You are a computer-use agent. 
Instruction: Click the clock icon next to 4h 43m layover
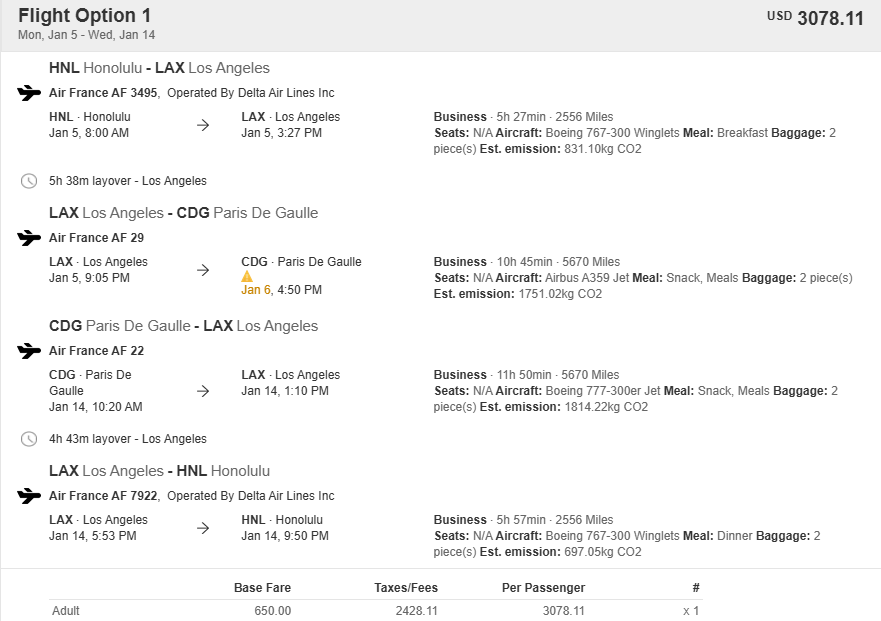click(x=29, y=439)
